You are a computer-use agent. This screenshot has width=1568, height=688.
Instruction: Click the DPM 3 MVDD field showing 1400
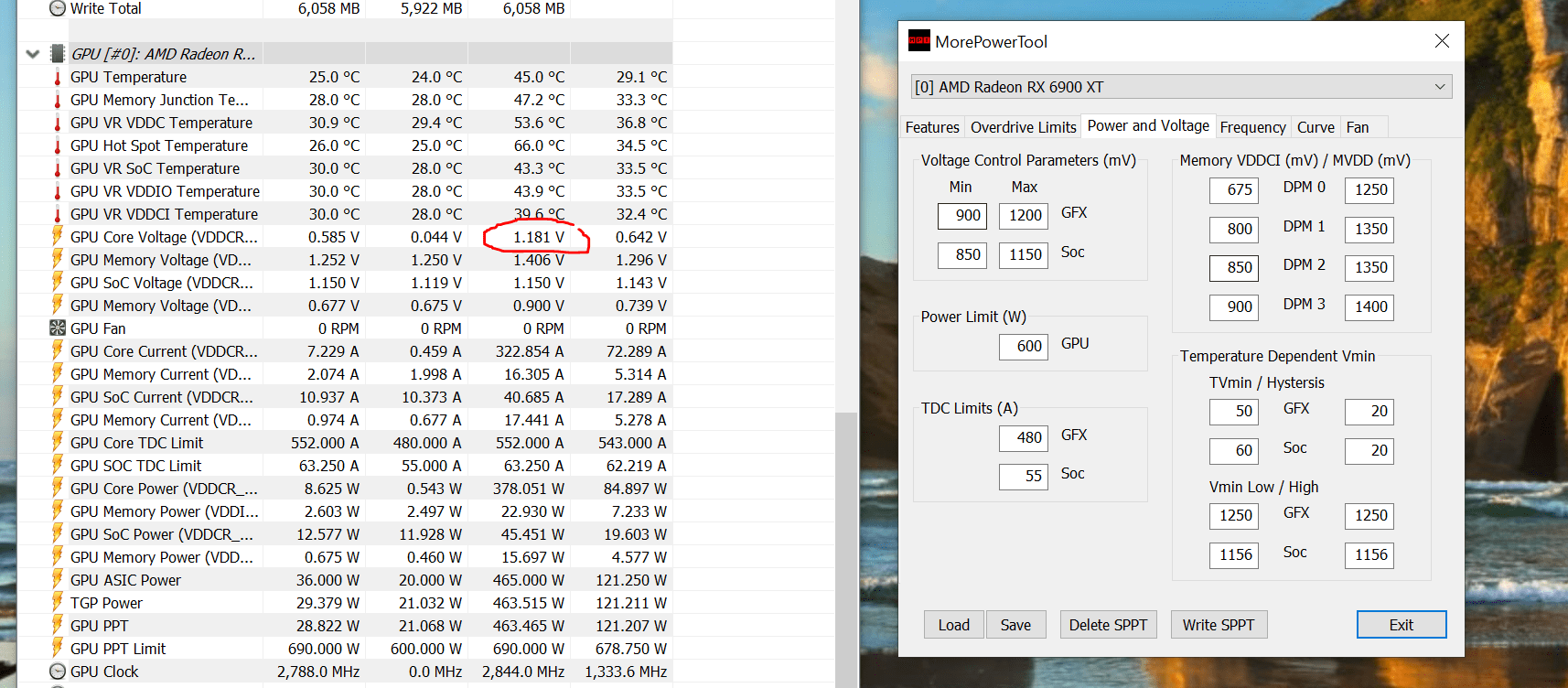(x=1369, y=306)
